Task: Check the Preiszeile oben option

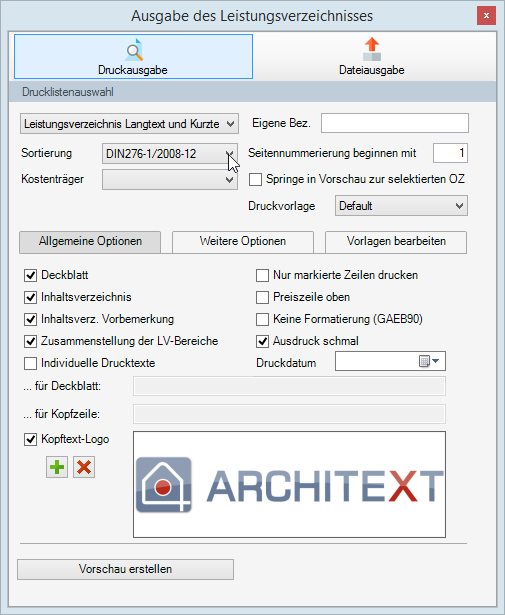Action: pyautogui.click(x=262, y=297)
